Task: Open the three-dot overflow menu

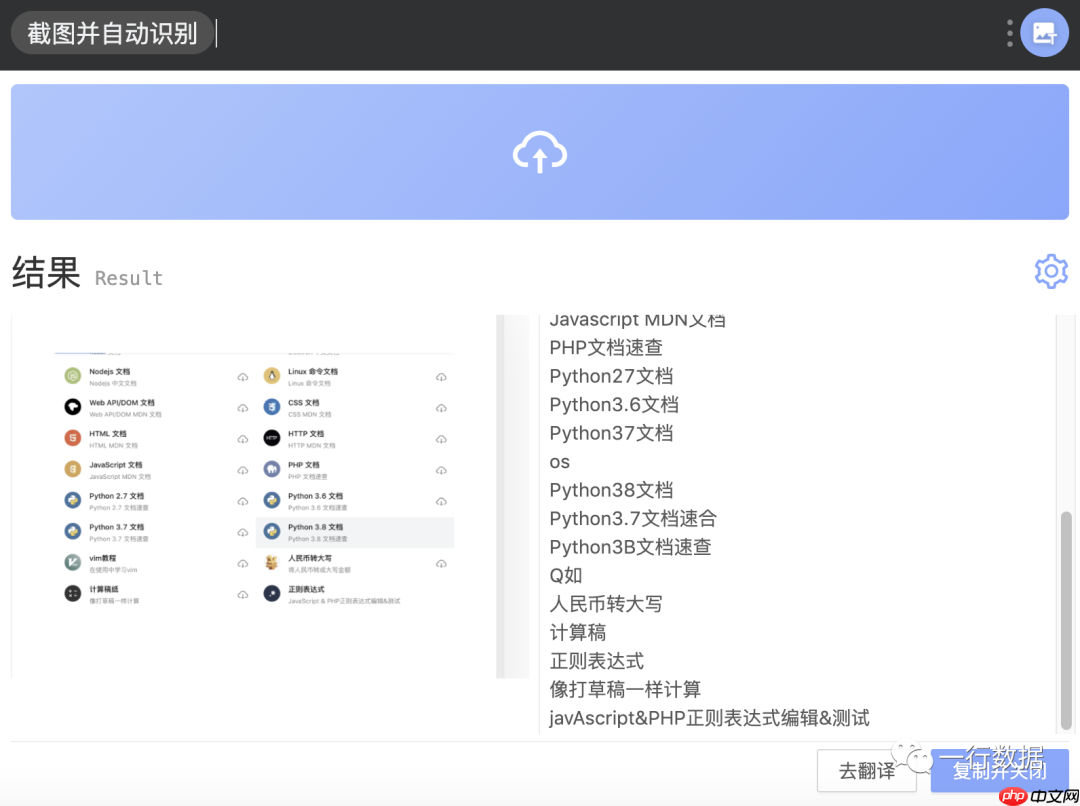Action: [x=1009, y=32]
